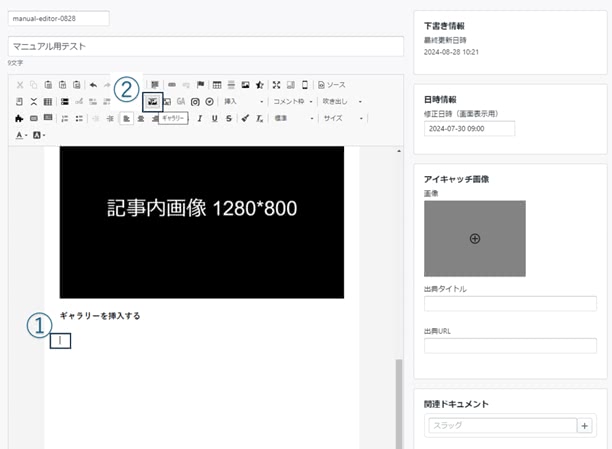Insert a link with the chain icon
The image size is (612, 449).
pyautogui.click(x=172, y=85)
